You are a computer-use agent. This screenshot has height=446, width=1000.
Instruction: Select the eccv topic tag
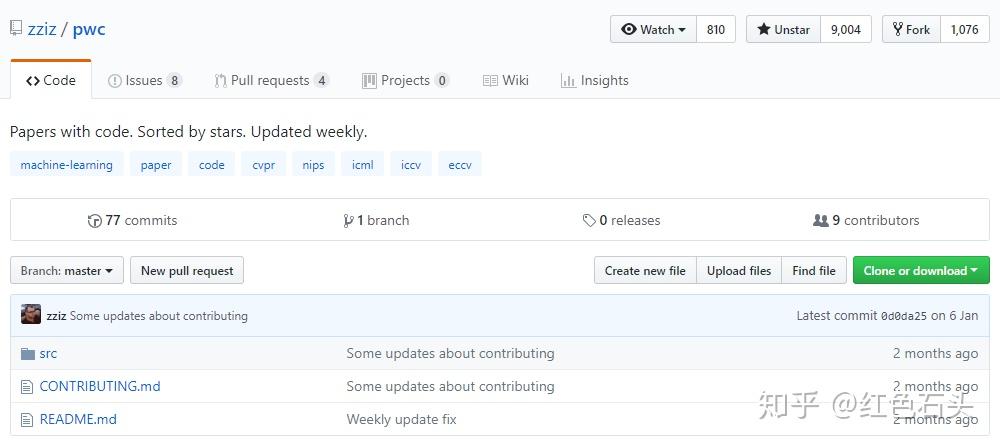coord(460,165)
